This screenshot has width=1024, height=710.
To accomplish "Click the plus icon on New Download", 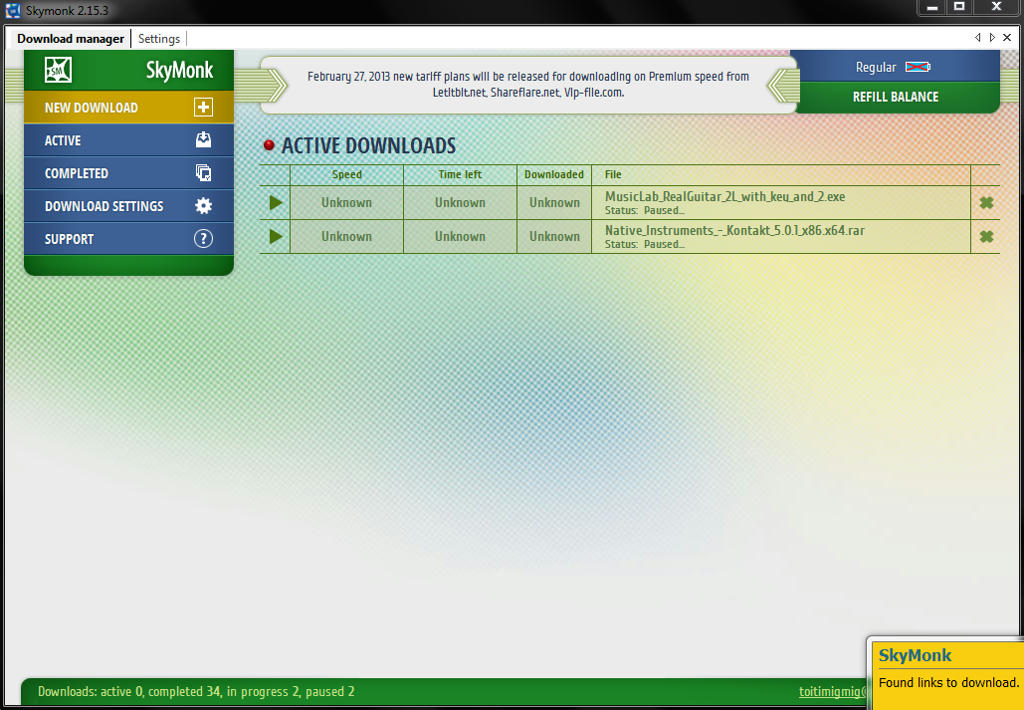I will click(203, 107).
